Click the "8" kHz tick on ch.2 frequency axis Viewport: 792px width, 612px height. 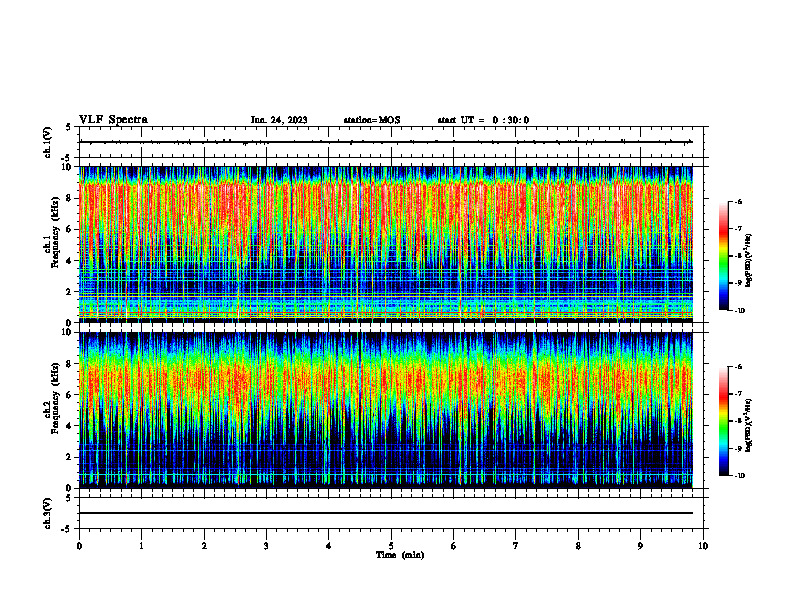coord(70,364)
